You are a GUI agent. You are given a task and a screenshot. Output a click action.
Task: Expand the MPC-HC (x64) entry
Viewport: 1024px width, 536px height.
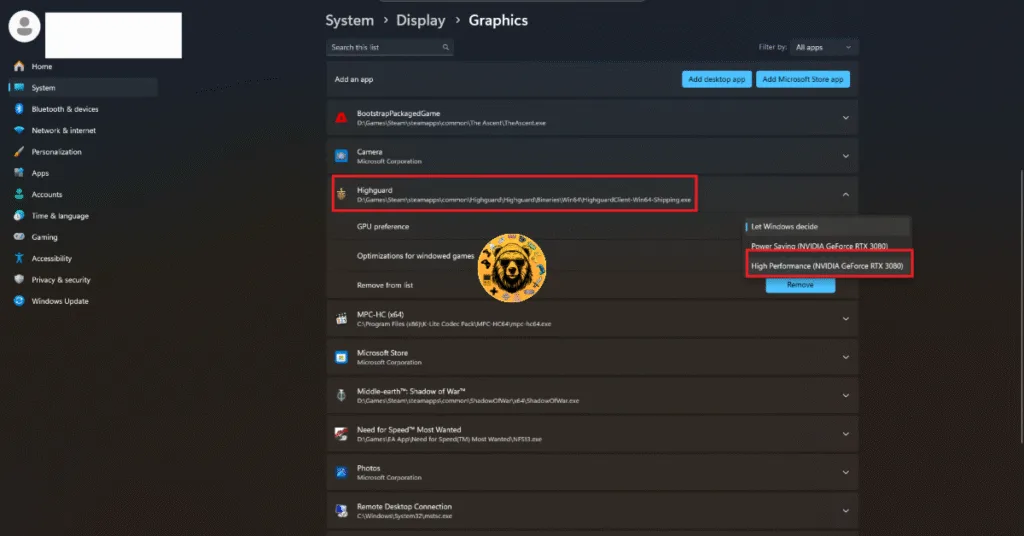[845, 319]
